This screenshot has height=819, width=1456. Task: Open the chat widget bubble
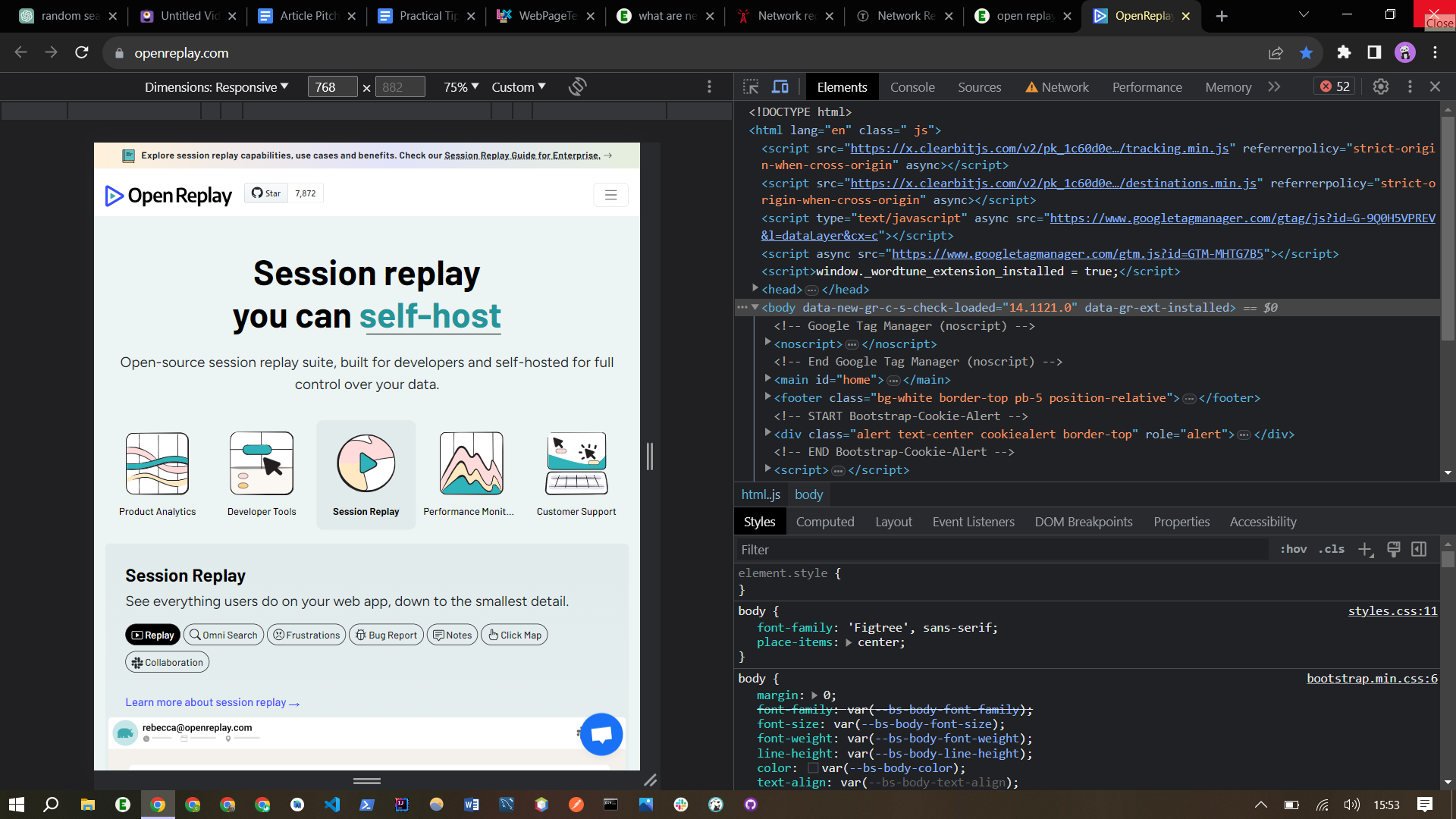coord(601,734)
